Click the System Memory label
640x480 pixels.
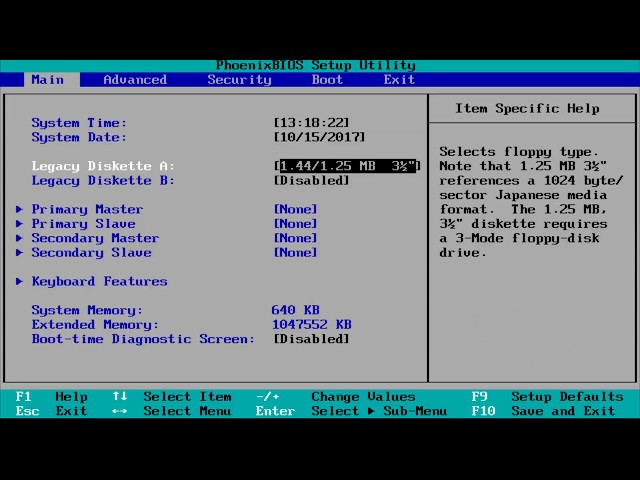tap(87, 310)
